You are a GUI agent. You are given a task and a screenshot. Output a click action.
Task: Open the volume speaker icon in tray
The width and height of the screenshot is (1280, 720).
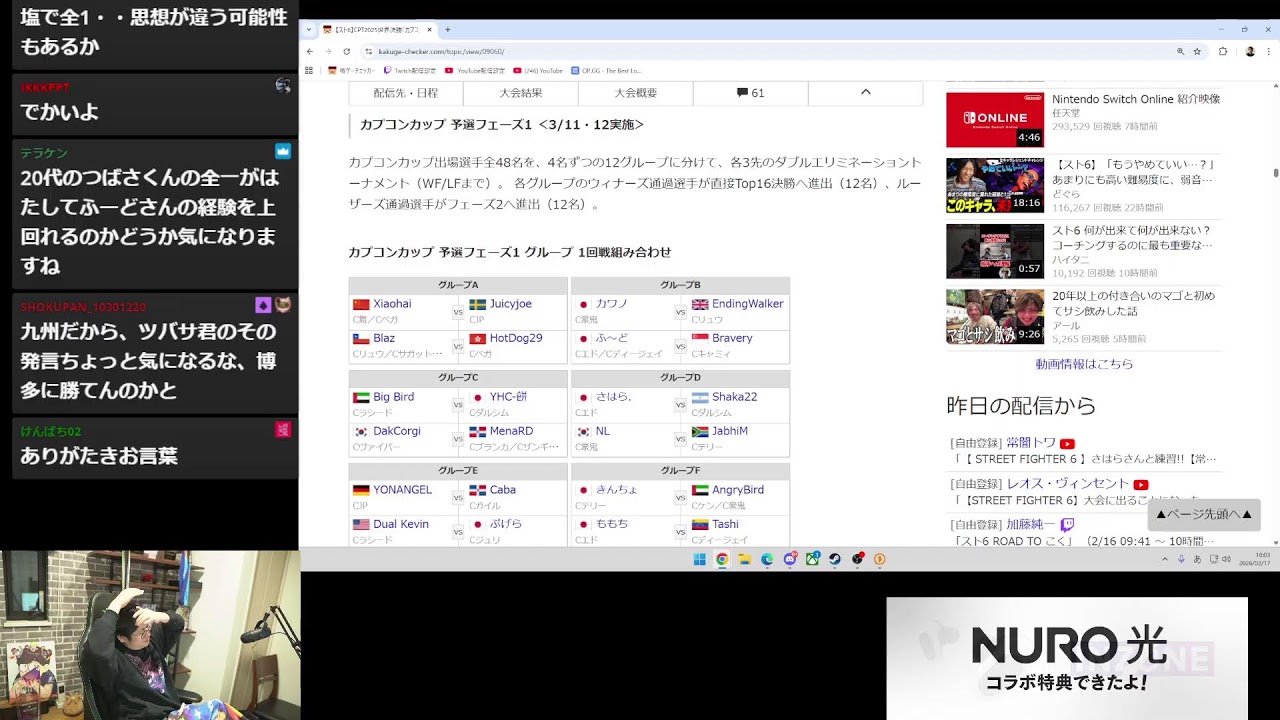1226,559
